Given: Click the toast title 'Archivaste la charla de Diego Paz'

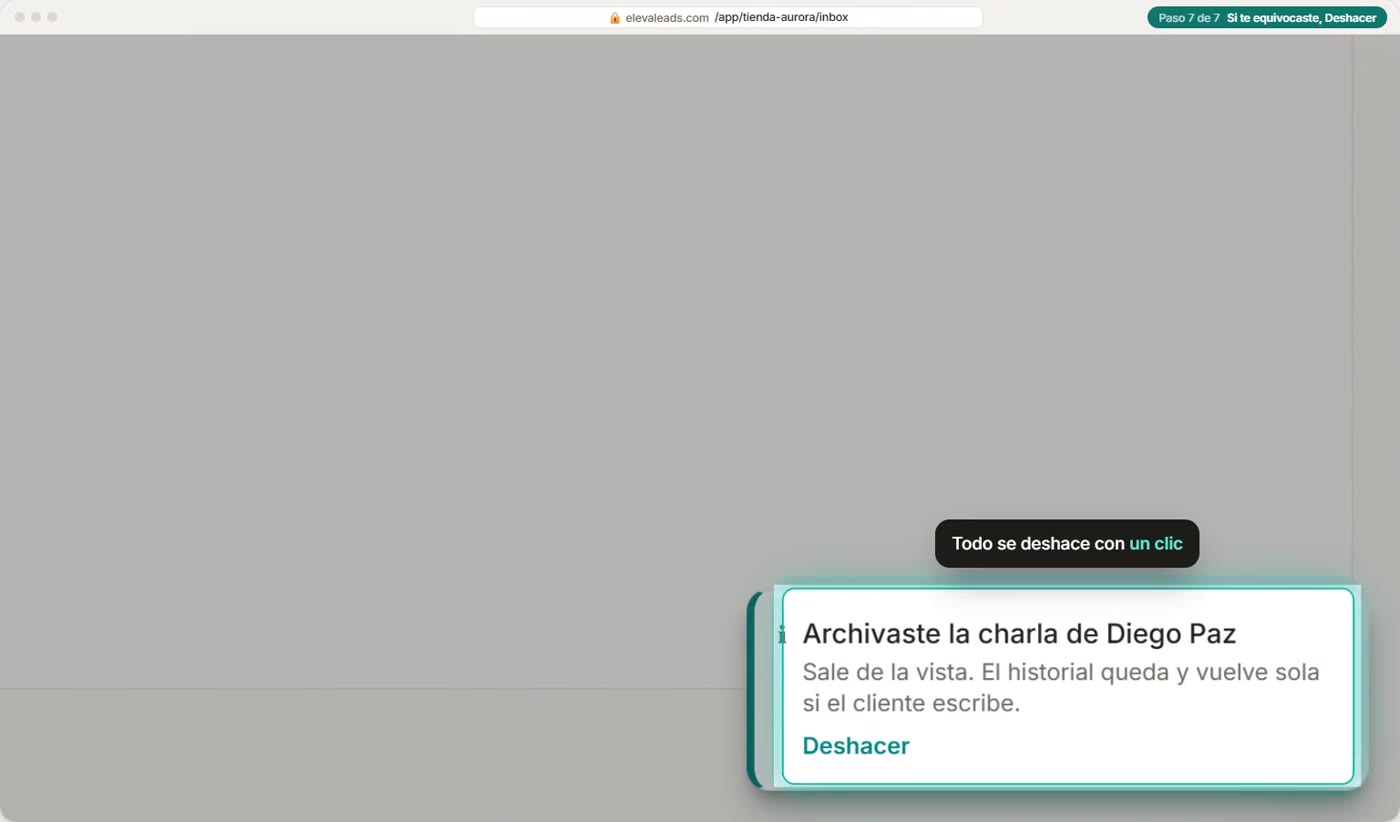Looking at the screenshot, I should pyautogui.click(x=1019, y=634).
